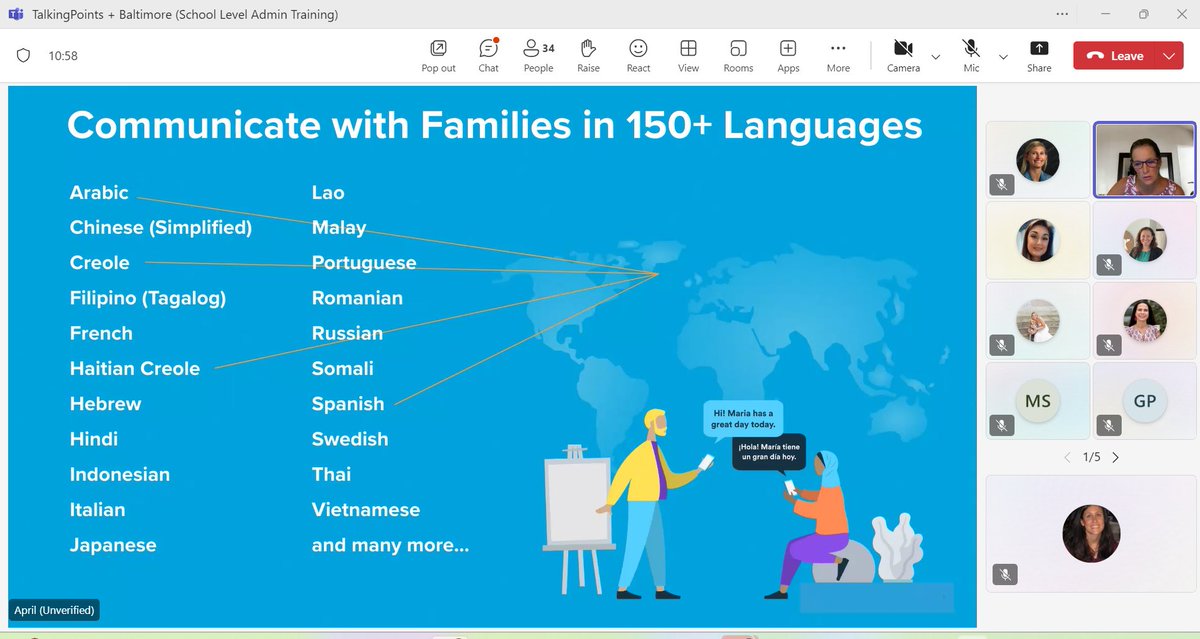1200x639 pixels.
Task: Raise your hand in the meeting
Action: pyautogui.click(x=588, y=56)
